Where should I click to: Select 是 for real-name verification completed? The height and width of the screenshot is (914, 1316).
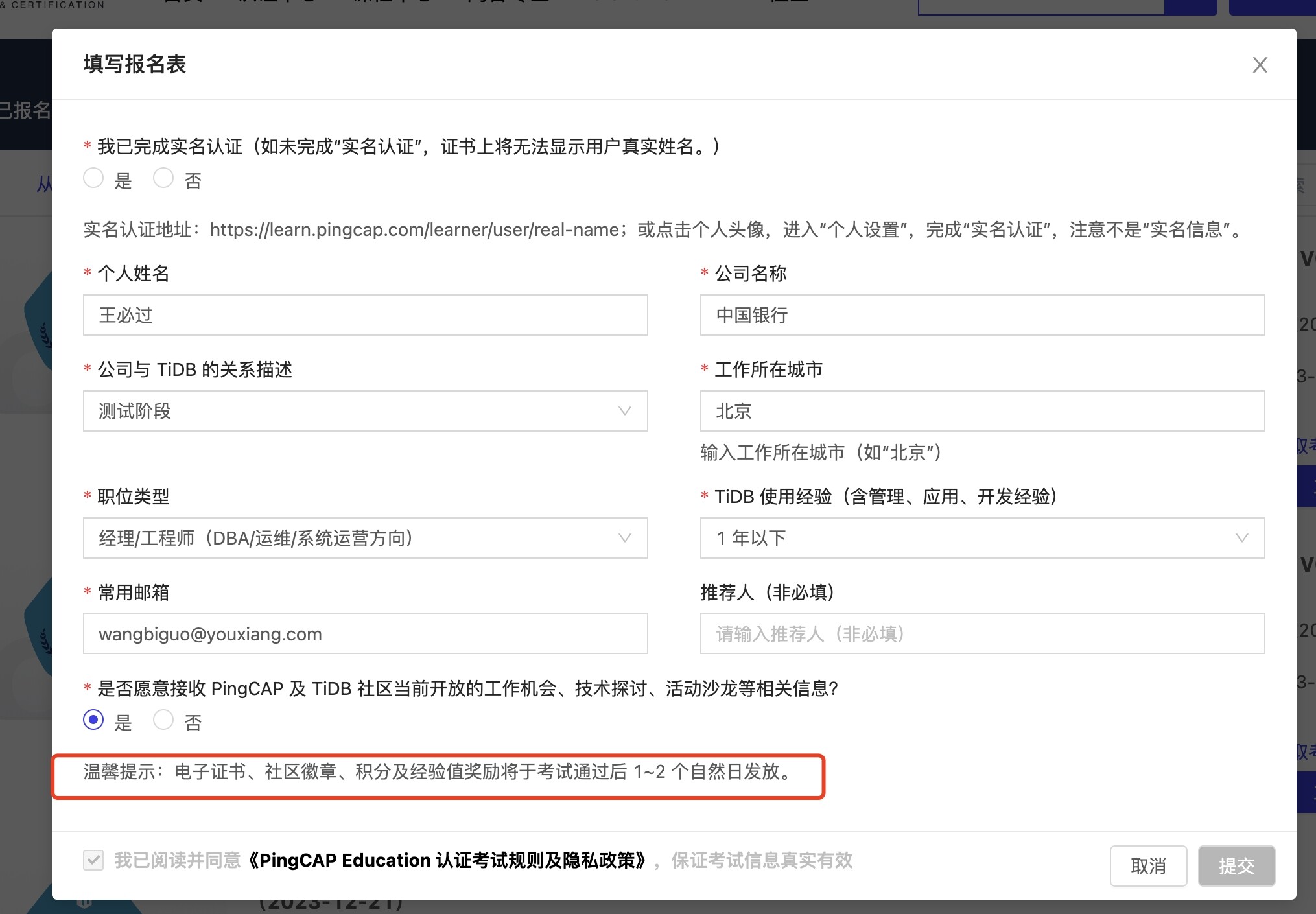click(x=93, y=178)
